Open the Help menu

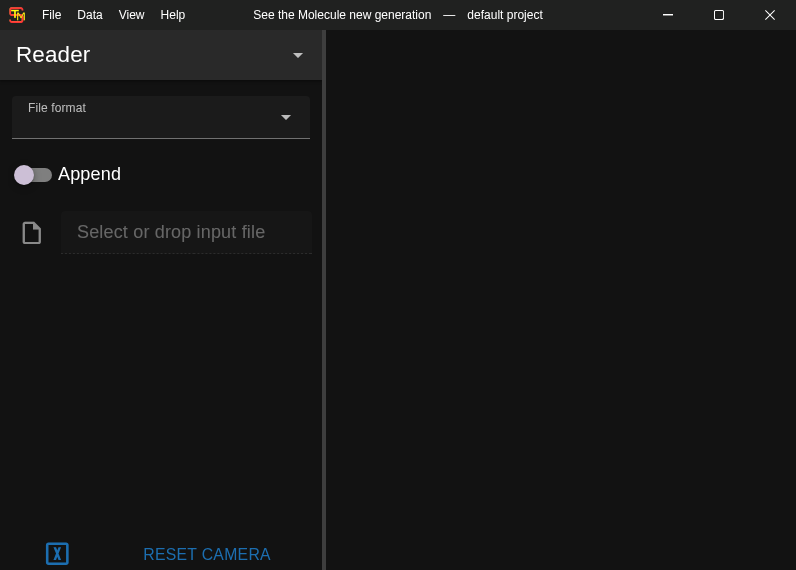173,15
